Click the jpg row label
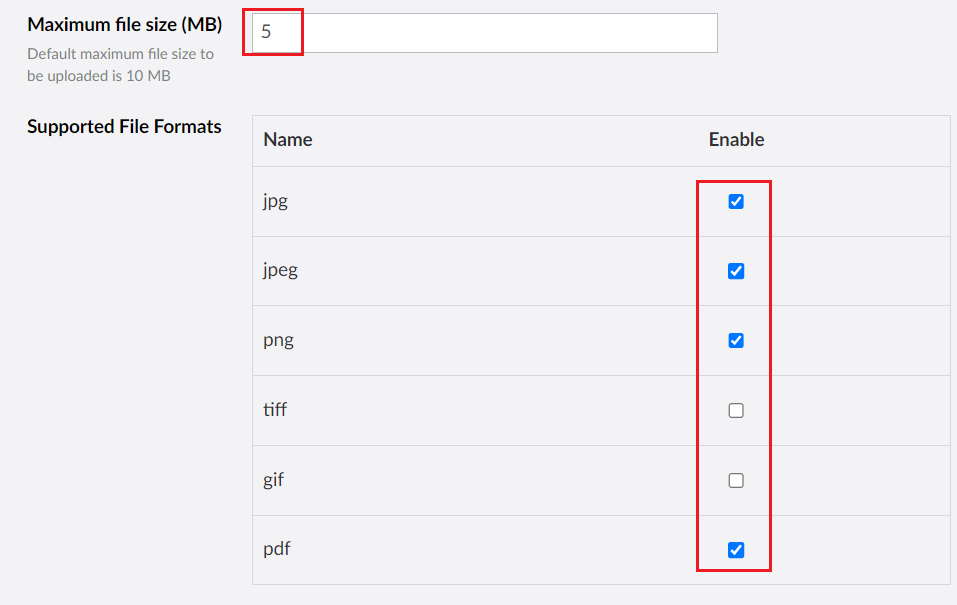 (x=275, y=201)
